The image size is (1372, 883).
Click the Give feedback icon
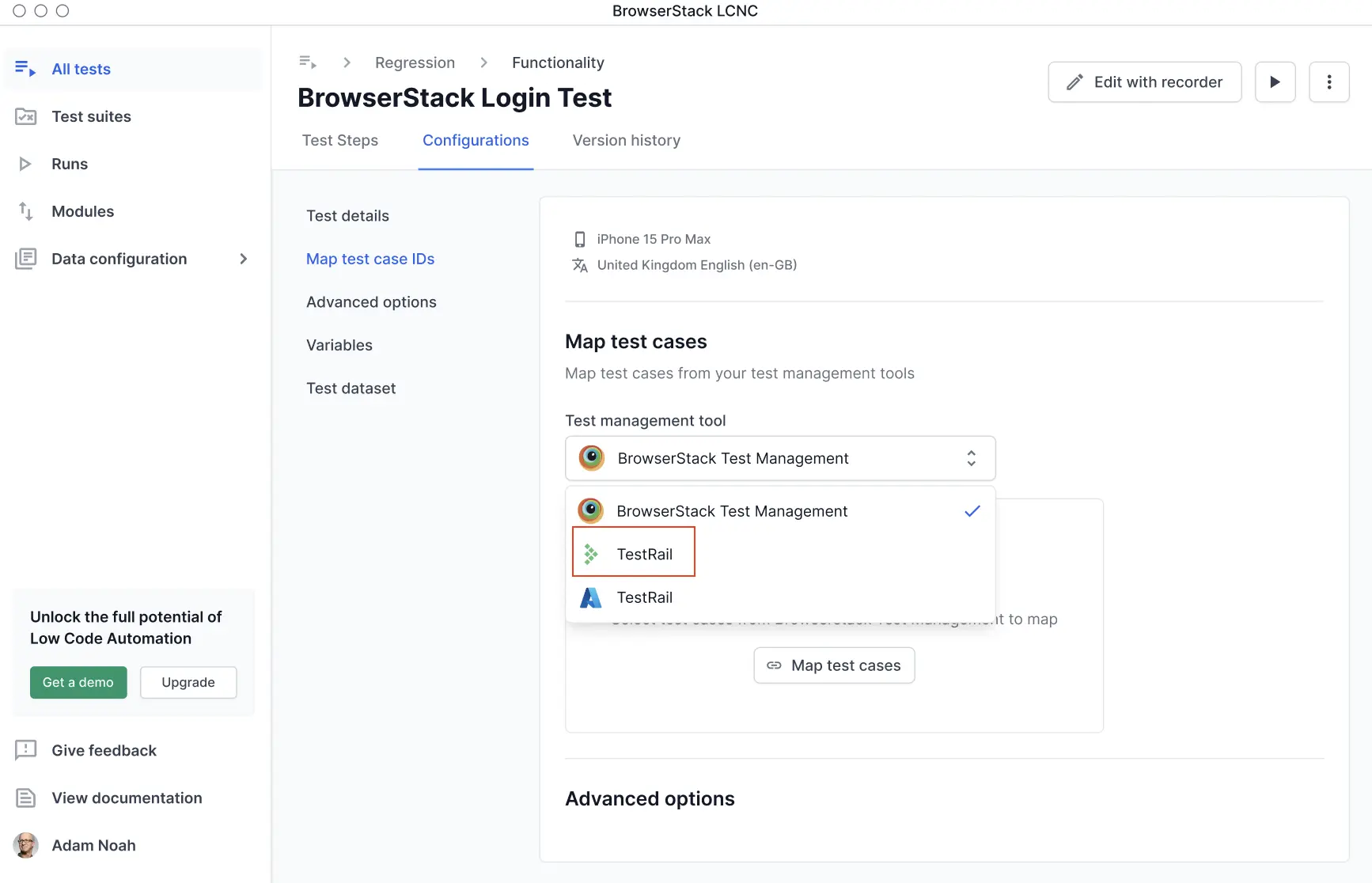[x=25, y=750]
